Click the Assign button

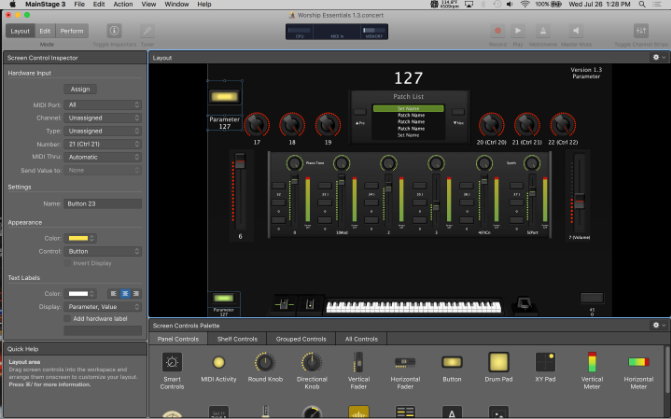click(x=80, y=89)
